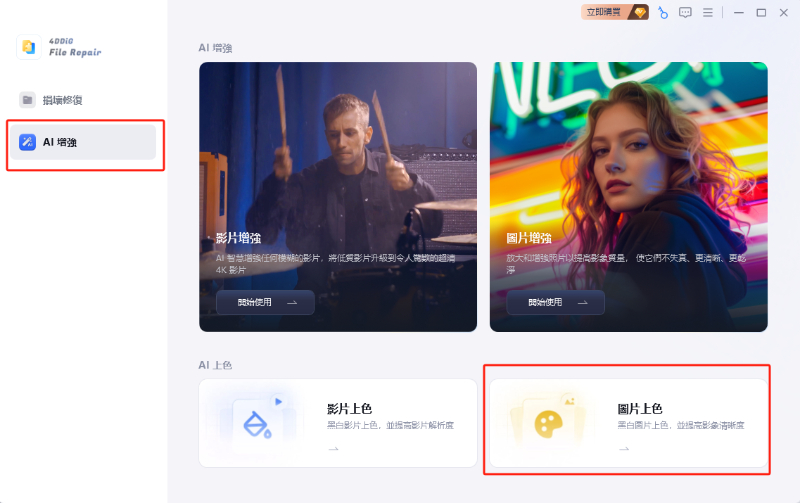Click the paint bucket 影片上色 icon

coord(257,424)
